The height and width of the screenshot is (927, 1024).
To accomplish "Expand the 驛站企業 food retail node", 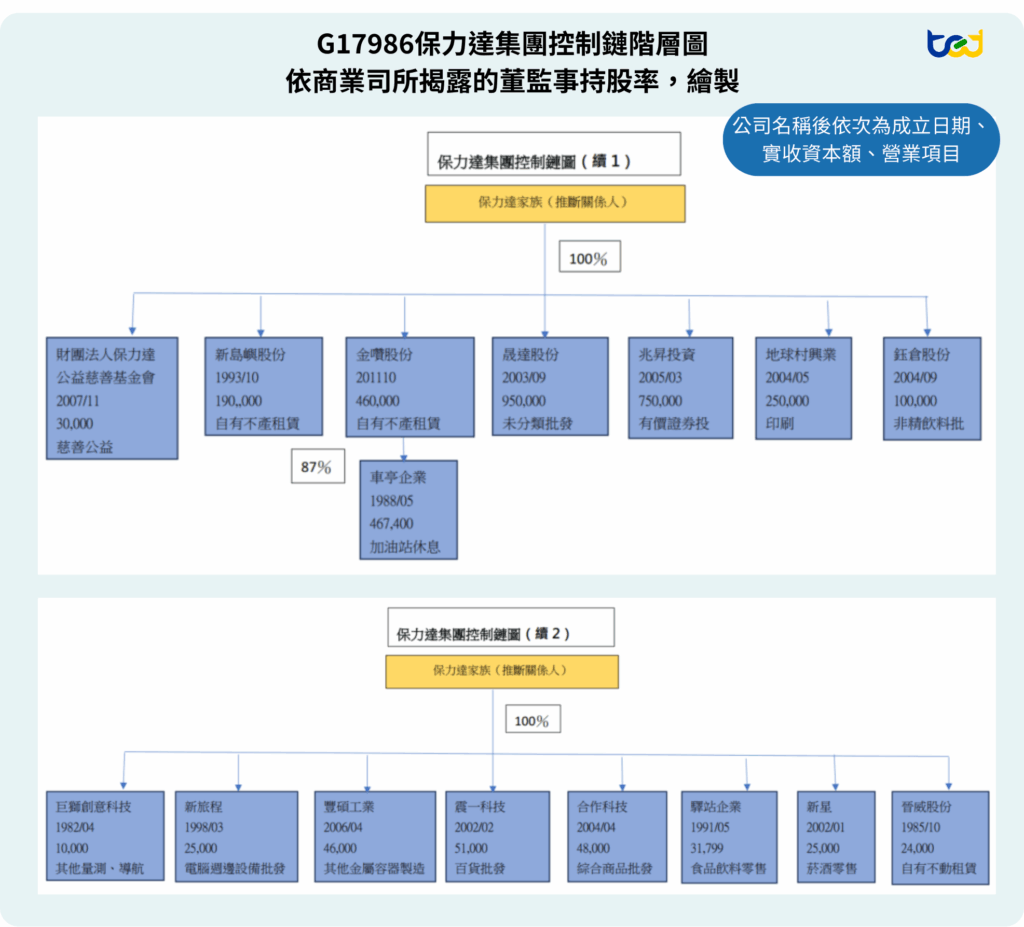I will point(729,835).
